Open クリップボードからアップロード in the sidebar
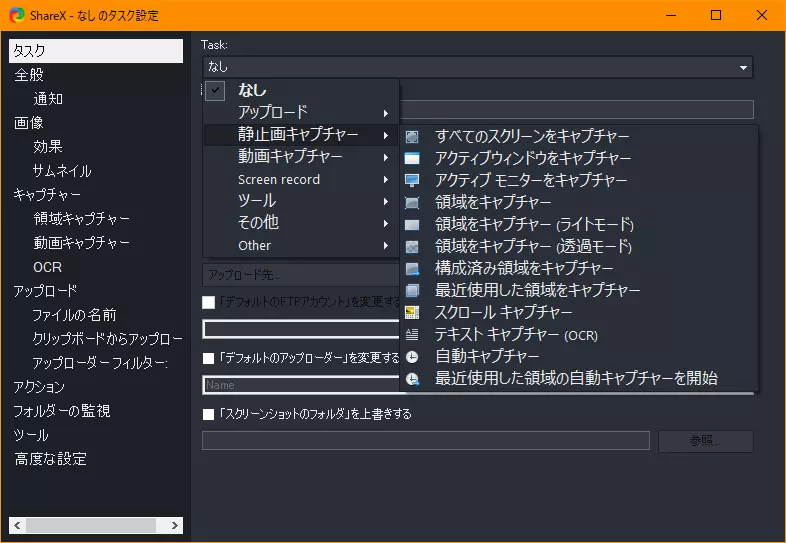 pyautogui.click(x=107, y=339)
